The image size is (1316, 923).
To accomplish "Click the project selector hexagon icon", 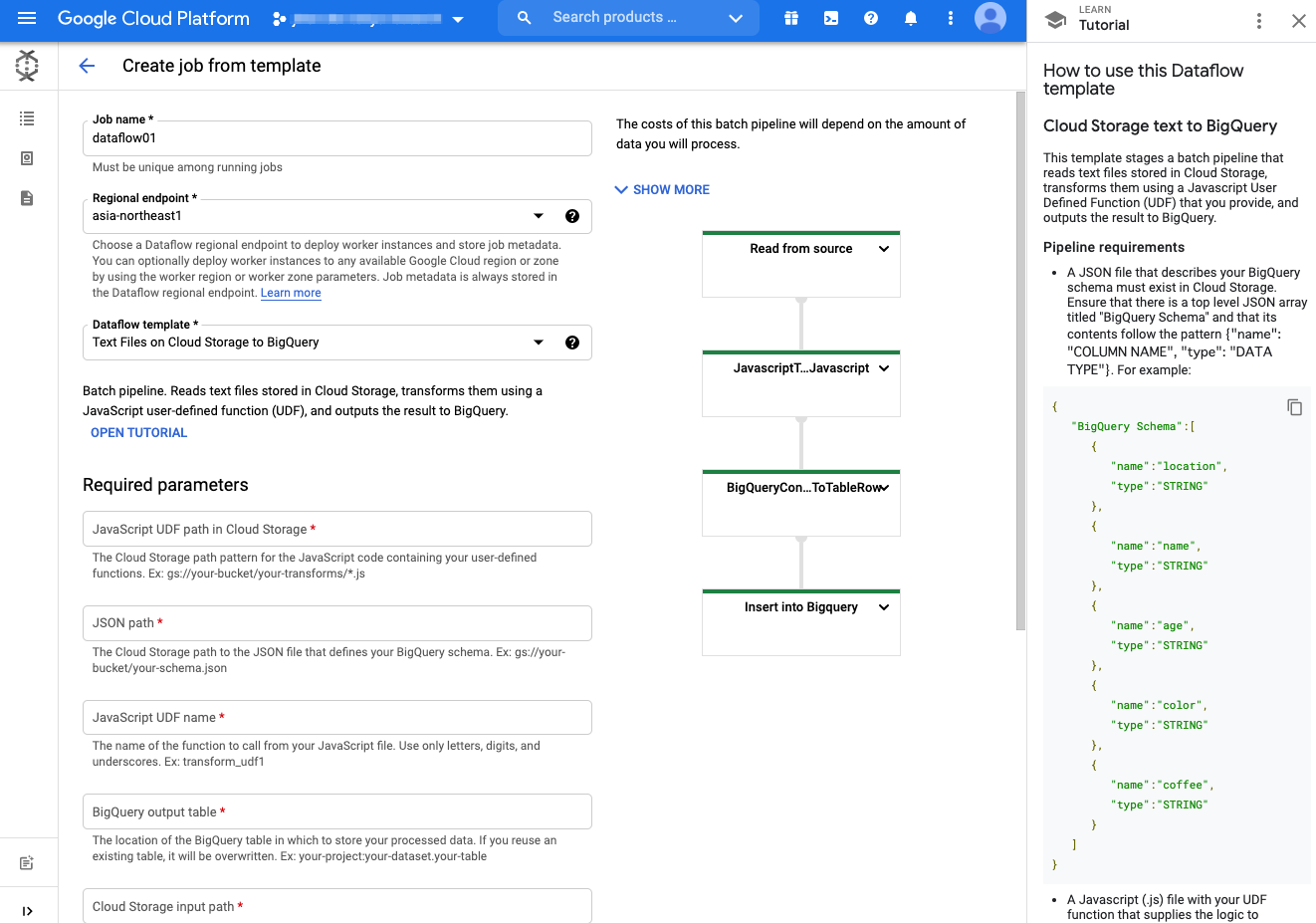I will click(x=280, y=18).
